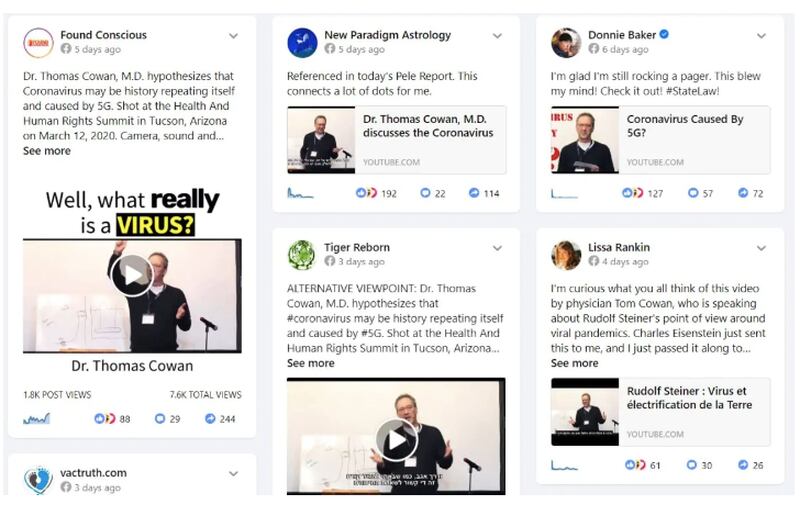Click See more on the Found Conscious post
The height and width of the screenshot is (516, 800).
click(x=47, y=151)
